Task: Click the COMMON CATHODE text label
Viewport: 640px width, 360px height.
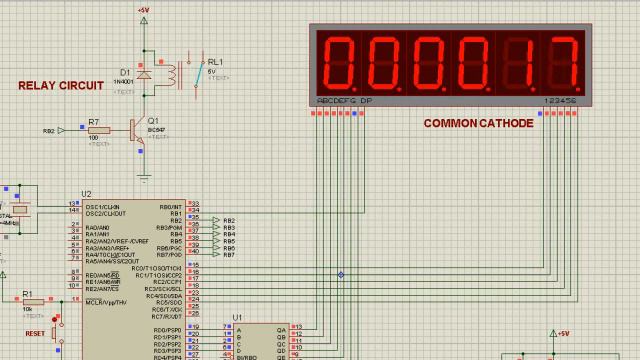Action: [478, 123]
